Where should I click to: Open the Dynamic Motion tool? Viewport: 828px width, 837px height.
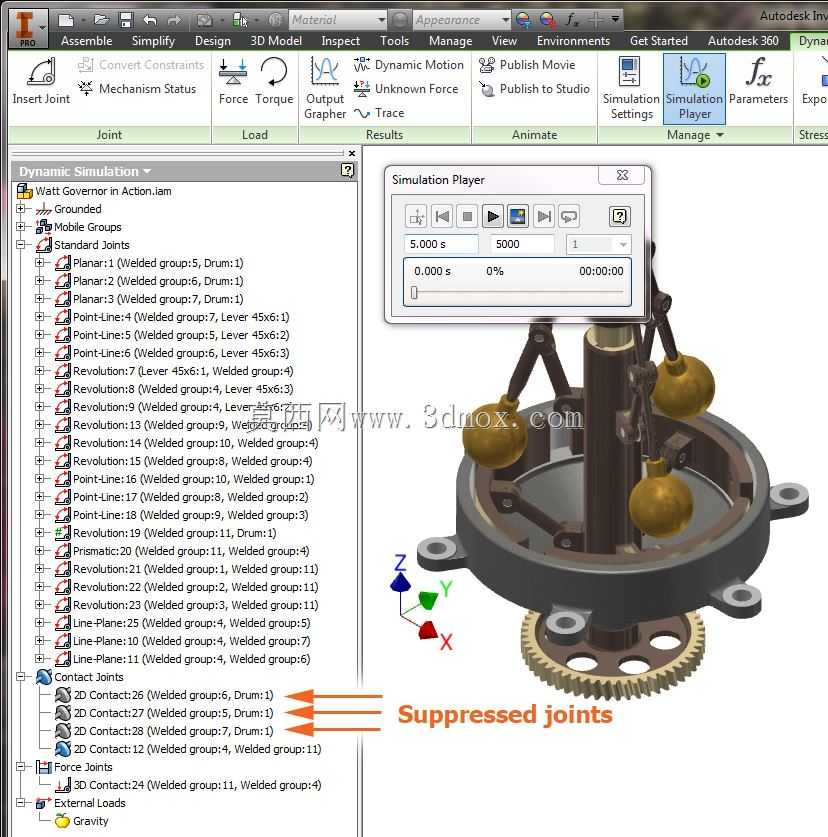(x=408, y=65)
